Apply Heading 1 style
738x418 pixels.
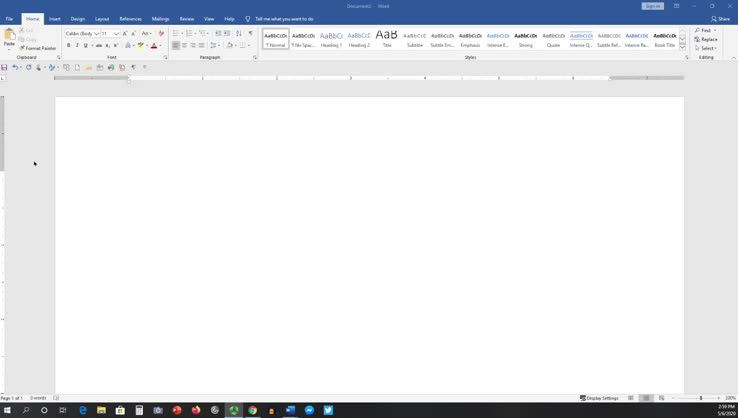pos(331,39)
